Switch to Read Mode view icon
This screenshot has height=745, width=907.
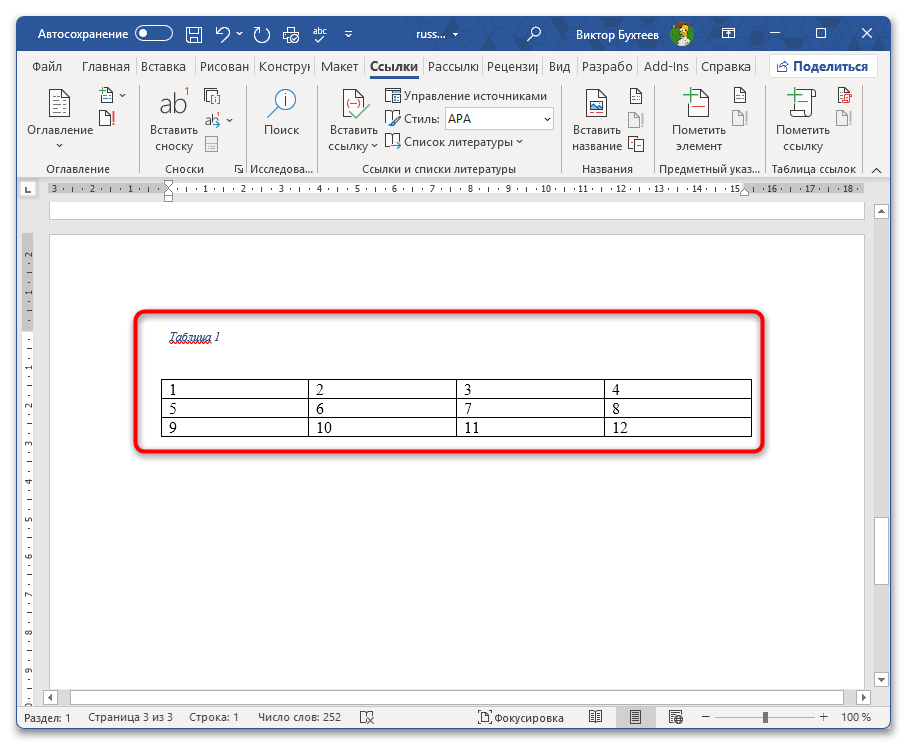click(595, 717)
